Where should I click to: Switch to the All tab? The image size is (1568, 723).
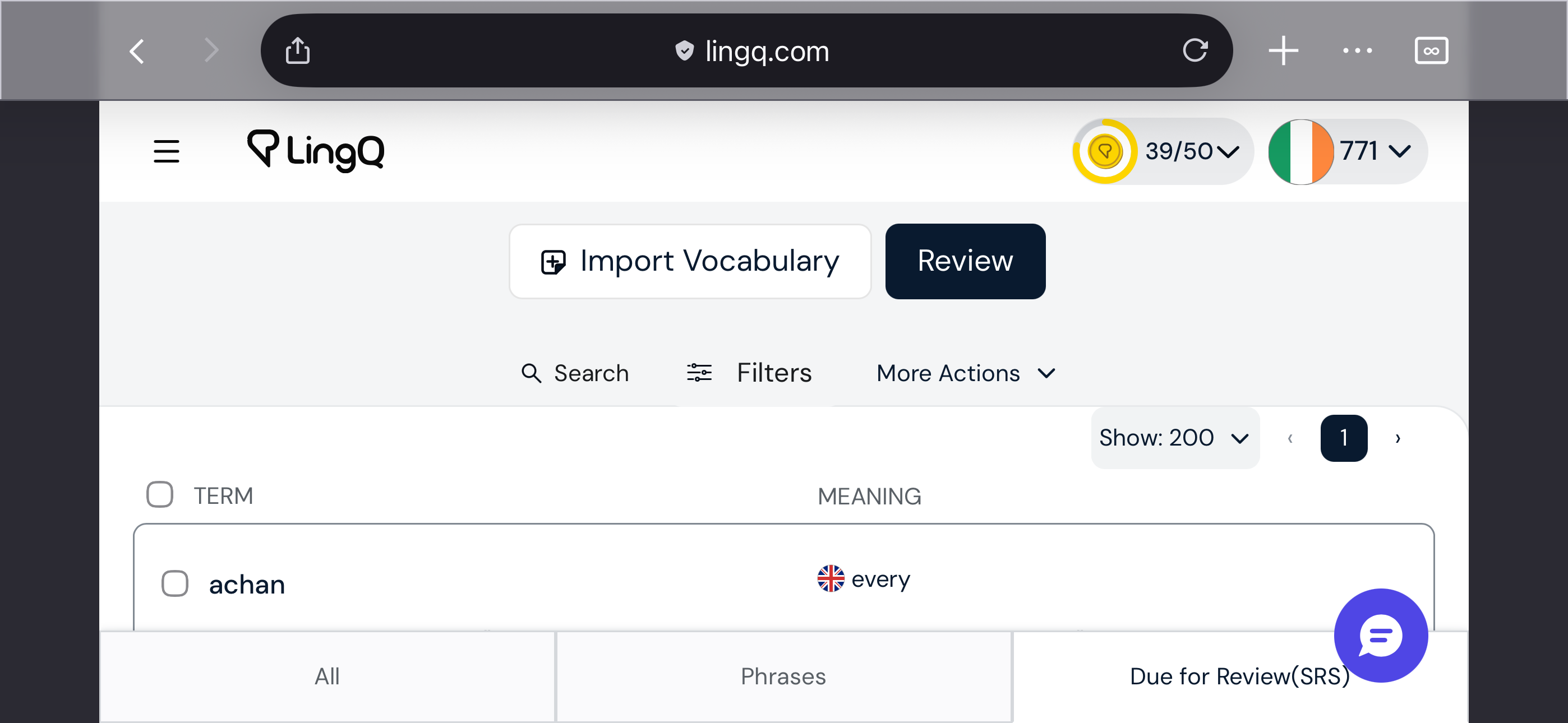coord(327,676)
